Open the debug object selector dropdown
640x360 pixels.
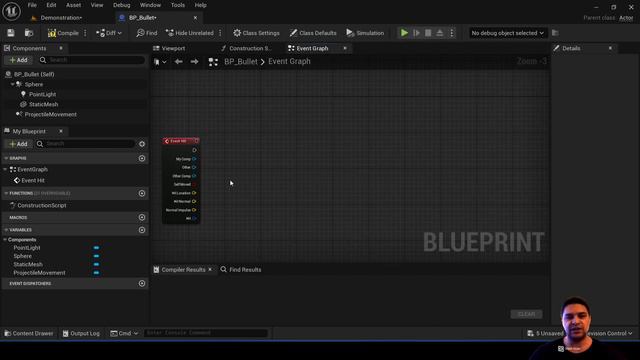[507, 33]
